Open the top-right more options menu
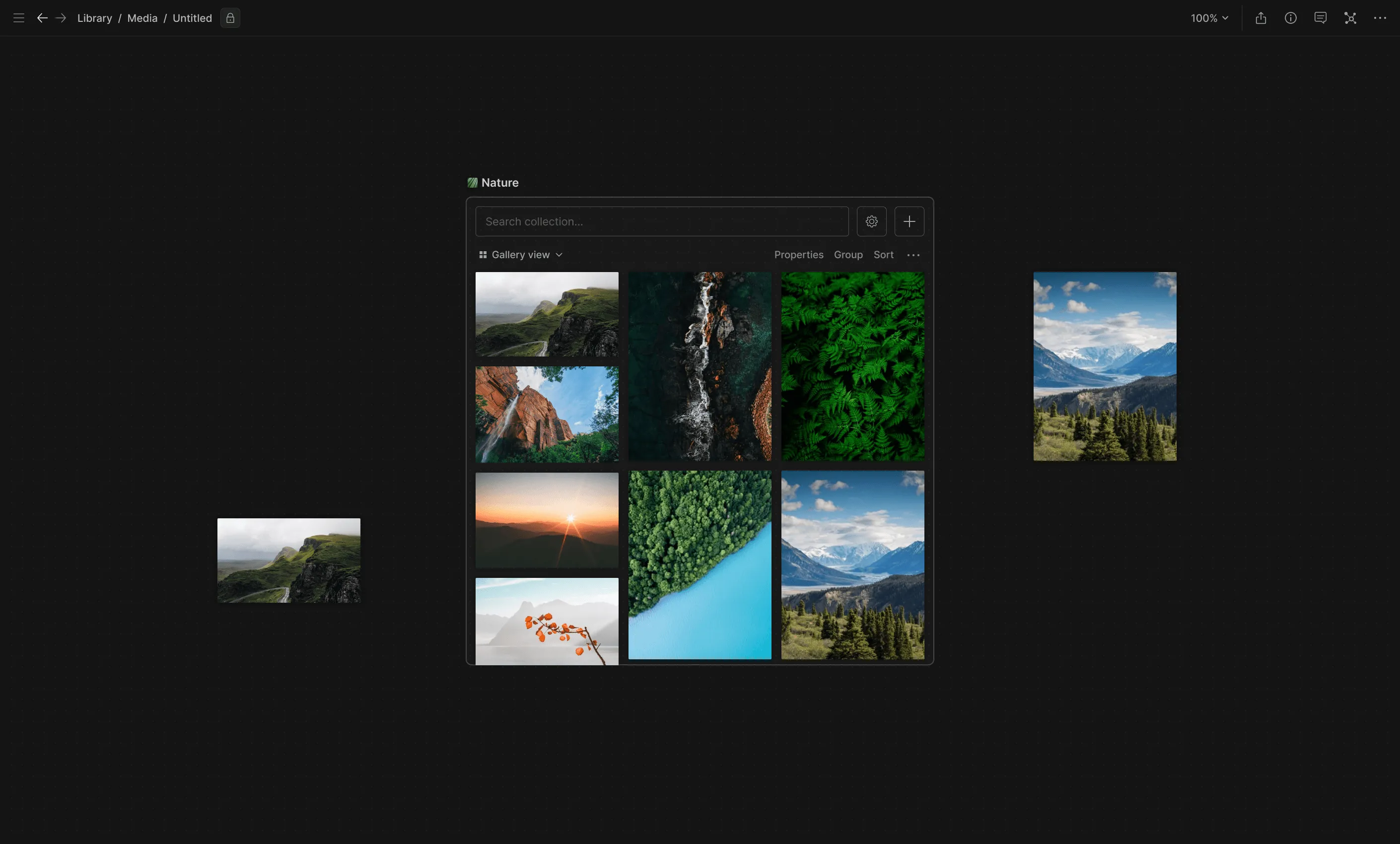The image size is (1400, 844). click(1380, 18)
